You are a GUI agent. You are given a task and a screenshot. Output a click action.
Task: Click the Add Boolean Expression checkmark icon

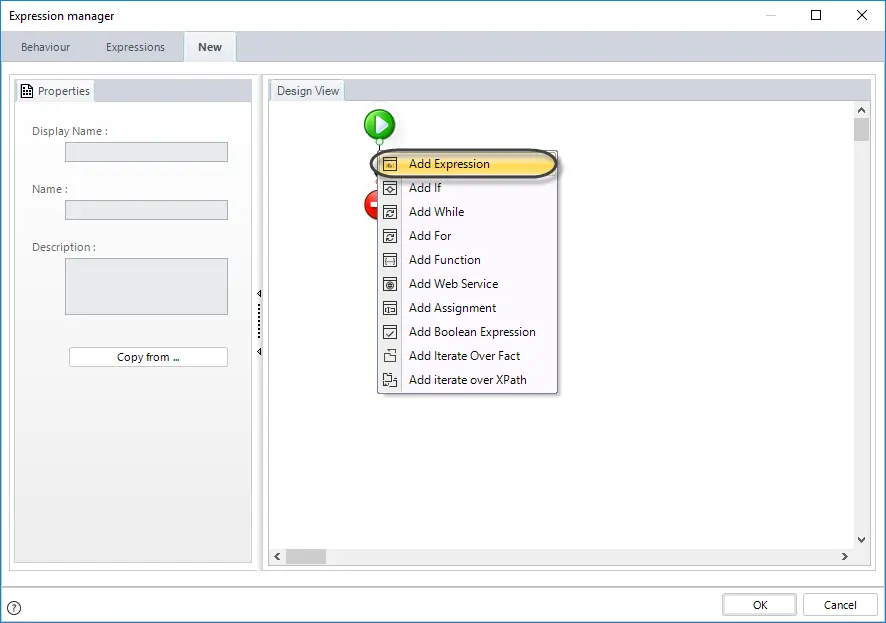pyautogui.click(x=390, y=332)
